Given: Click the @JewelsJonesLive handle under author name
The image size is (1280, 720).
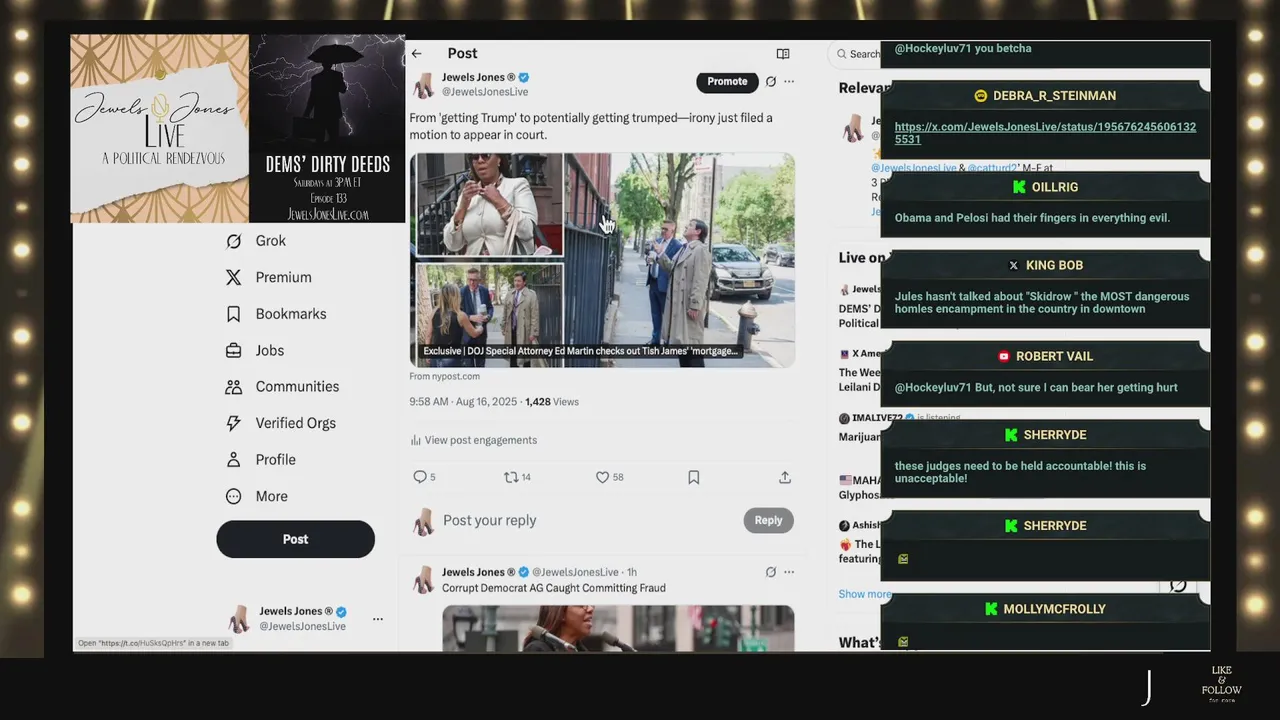Looking at the screenshot, I should [485, 92].
